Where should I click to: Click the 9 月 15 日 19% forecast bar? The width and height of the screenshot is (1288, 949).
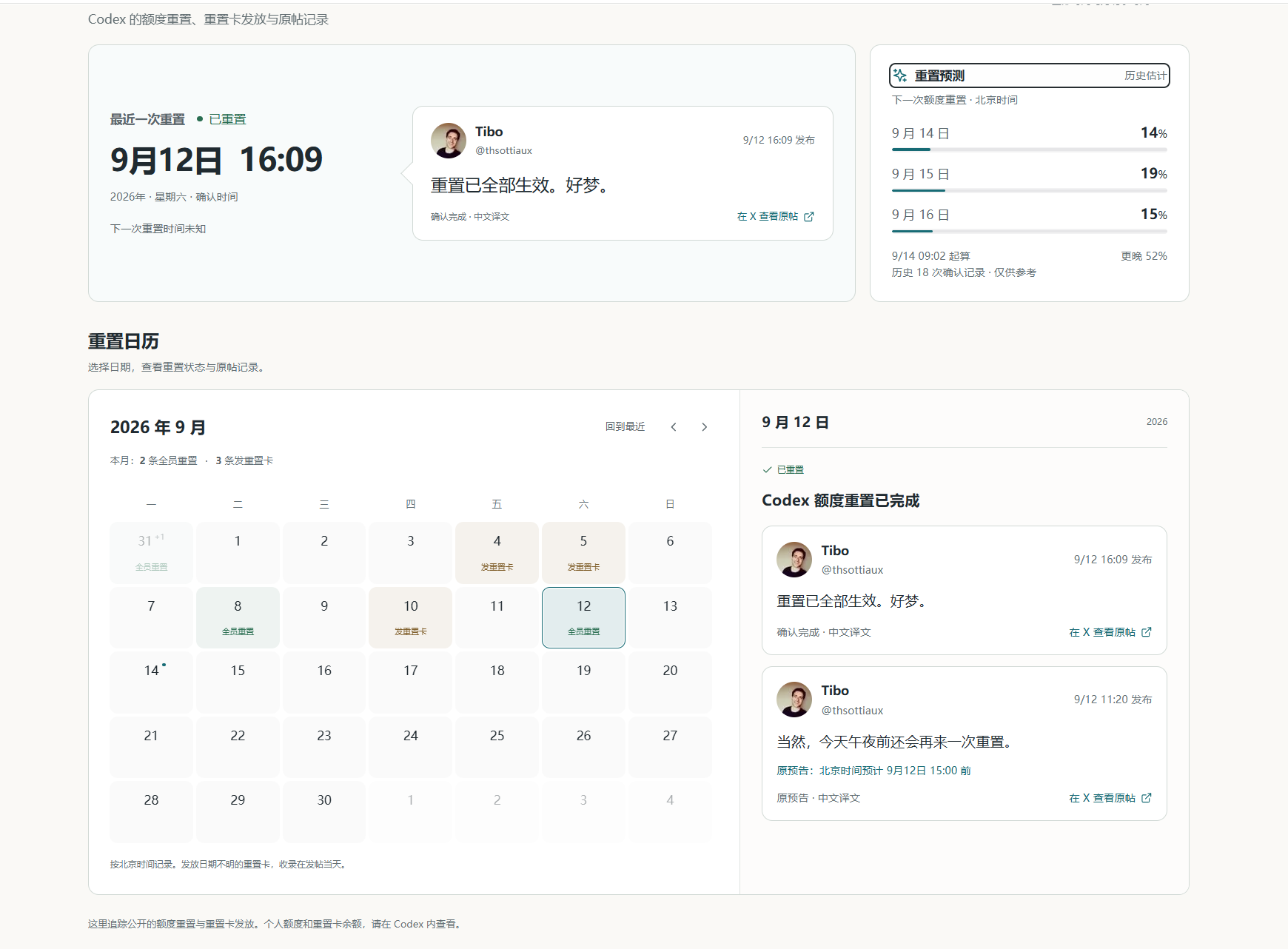coord(1030,190)
